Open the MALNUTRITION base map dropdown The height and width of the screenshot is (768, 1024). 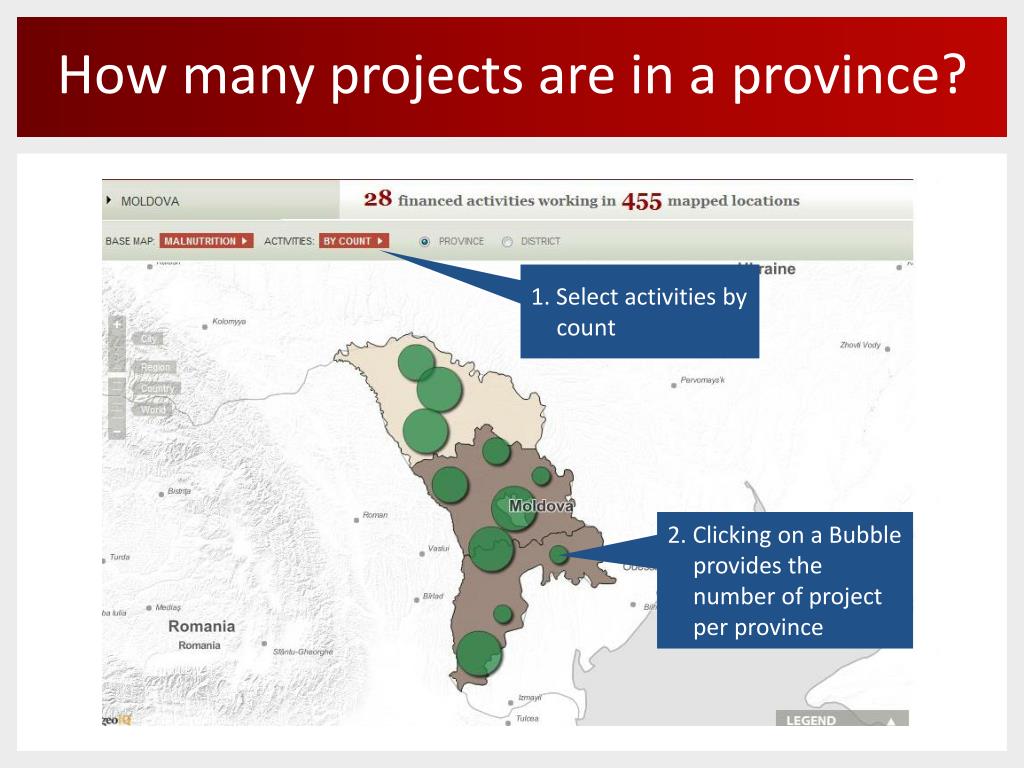[x=206, y=241]
